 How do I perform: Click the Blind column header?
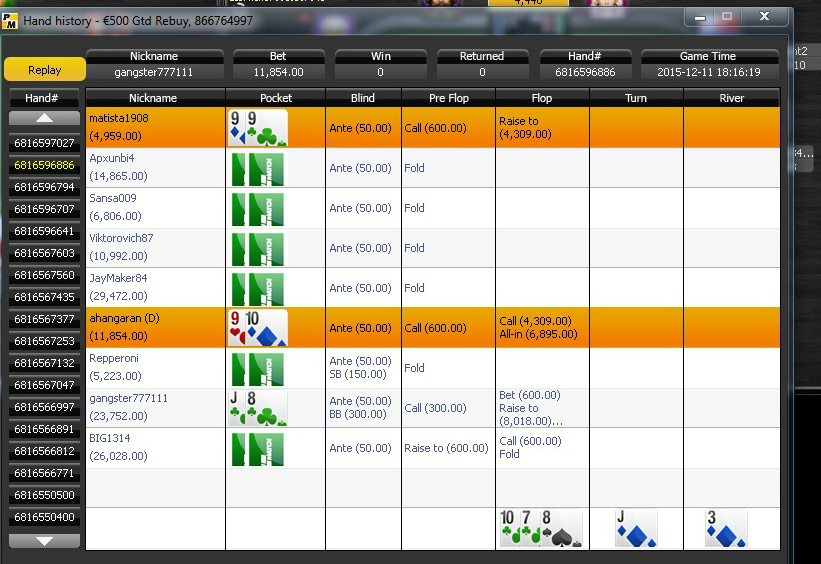[363, 98]
